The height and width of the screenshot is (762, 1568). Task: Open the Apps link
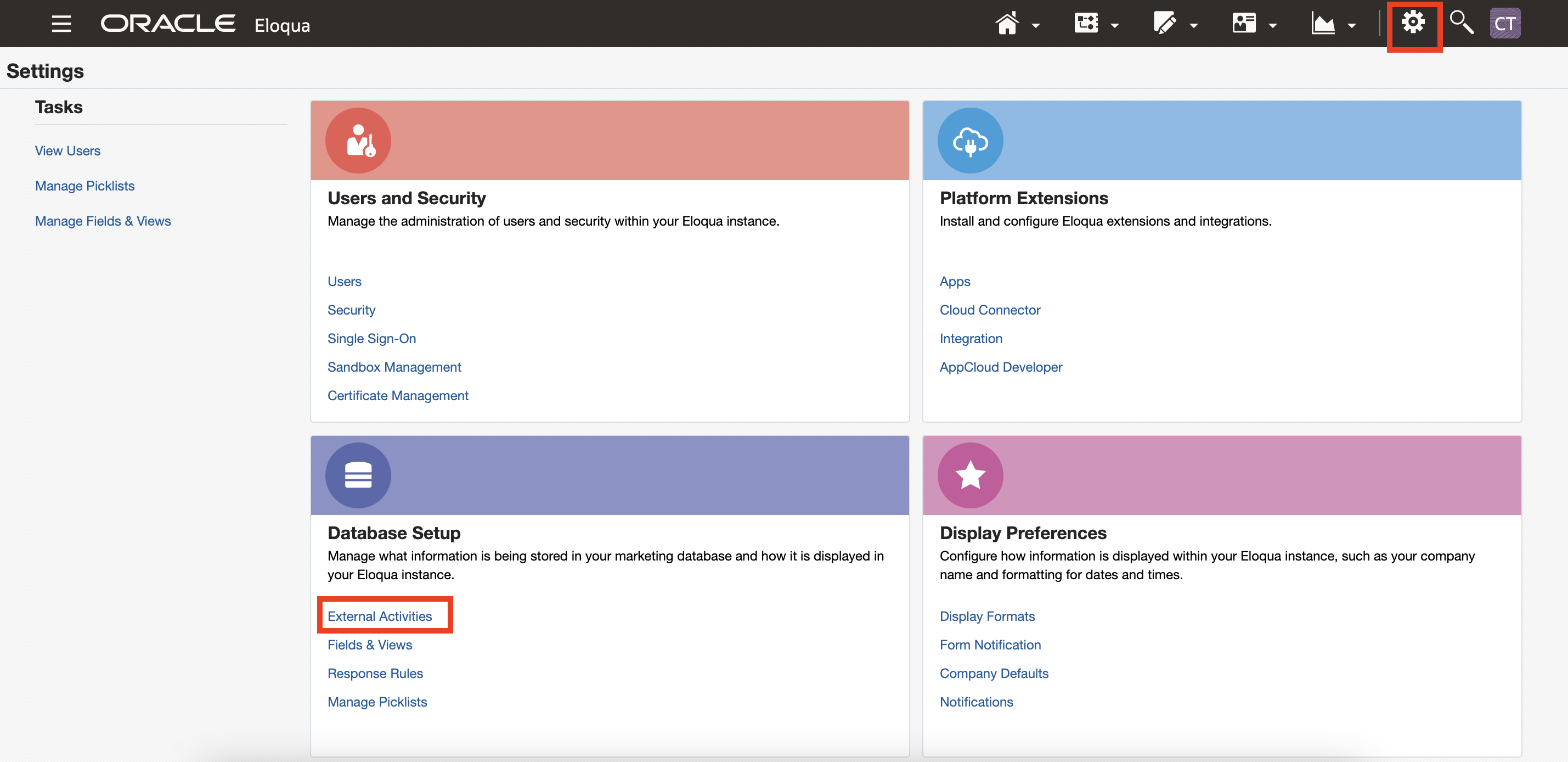955,282
